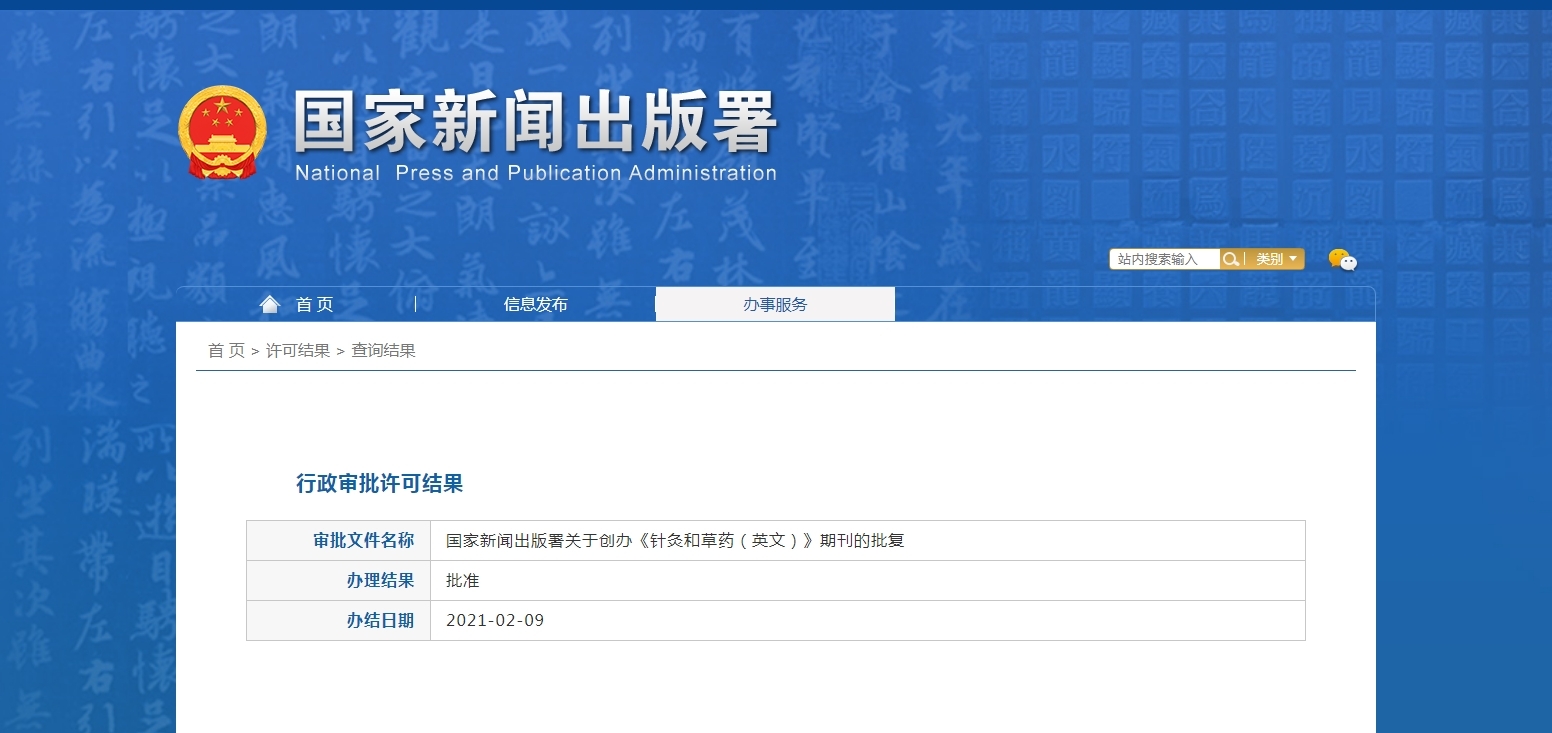Go to 首页 via the breadcrumb
The height and width of the screenshot is (733, 1552).
pyautogui.click(x=226, y=351)
